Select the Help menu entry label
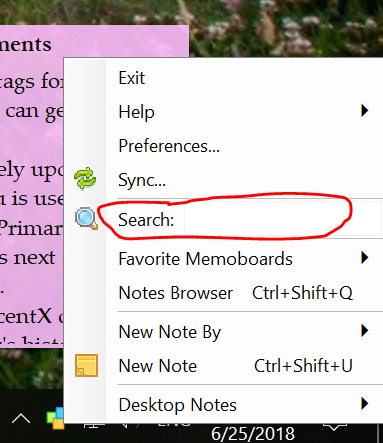Screen dimensions: 383x443 click(x=136, y=111)
